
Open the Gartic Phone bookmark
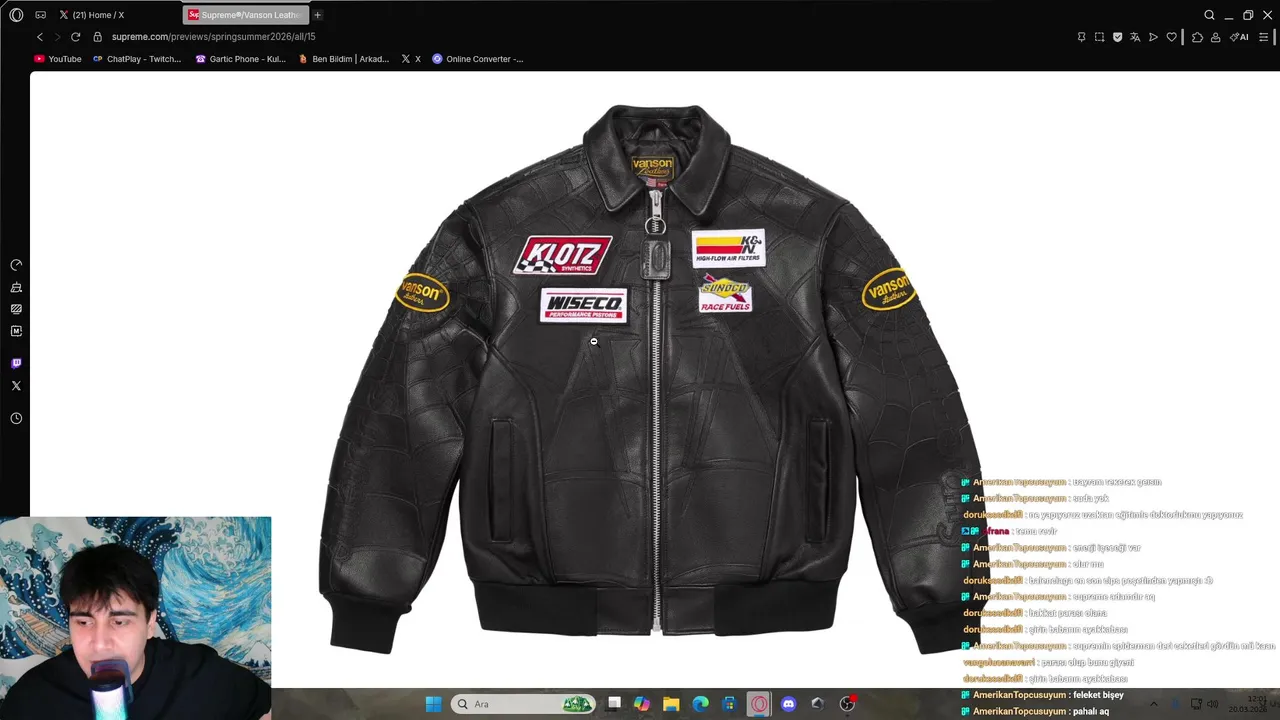click(x=240, y=59)
